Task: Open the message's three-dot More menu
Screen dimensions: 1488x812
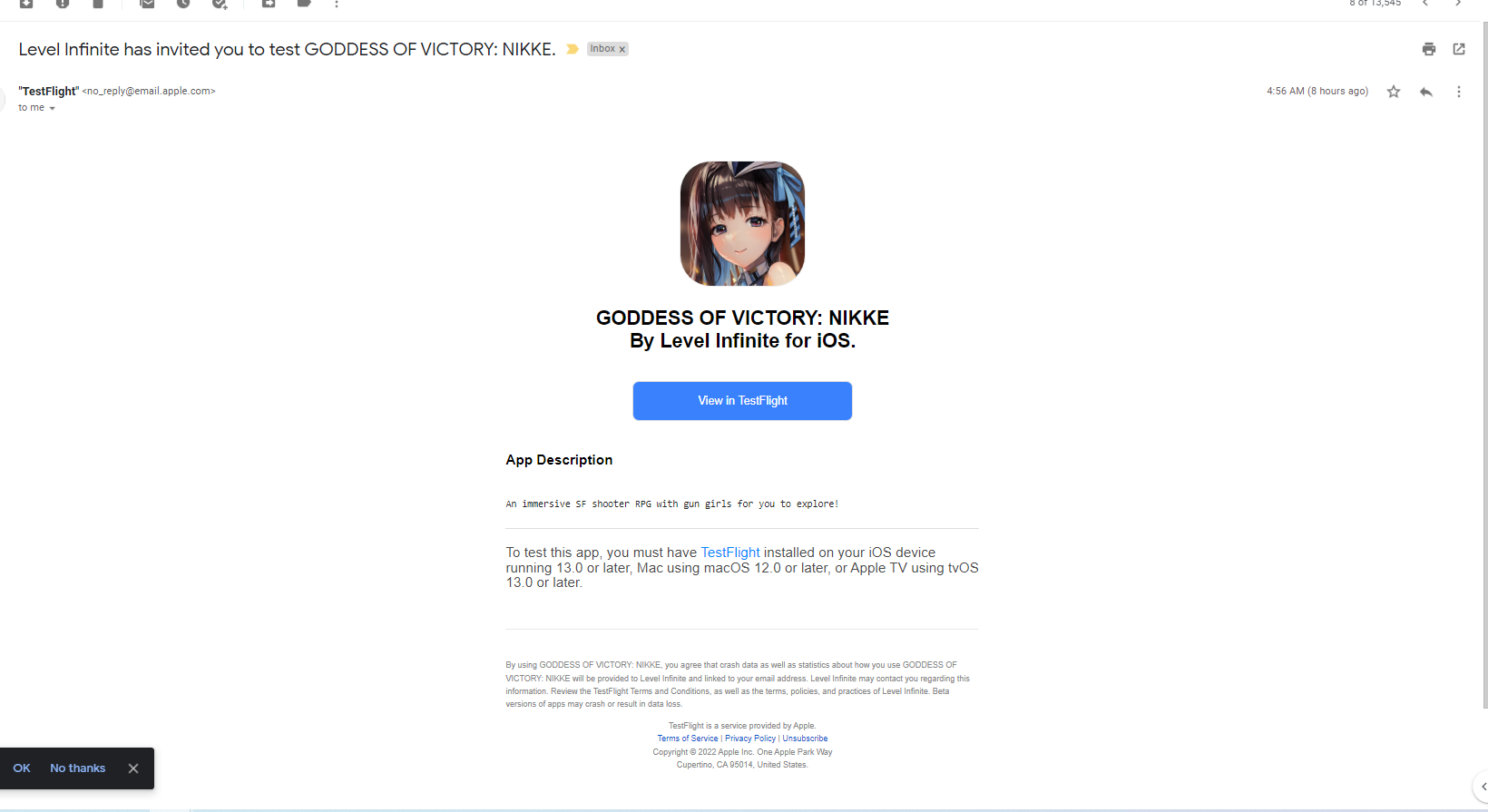Action: click(1459, 92)
